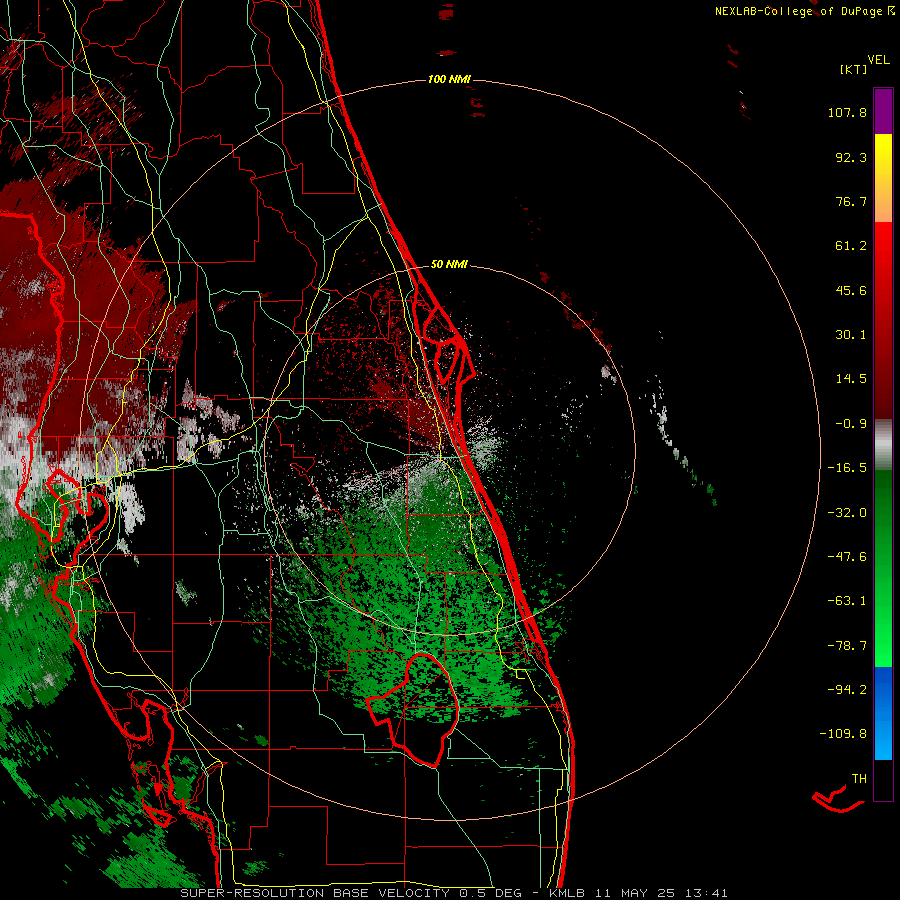Click the '100 NMI' range ring label
This screenshot has width=900, height=900.
pyautogui.click(x=449, y=79)
